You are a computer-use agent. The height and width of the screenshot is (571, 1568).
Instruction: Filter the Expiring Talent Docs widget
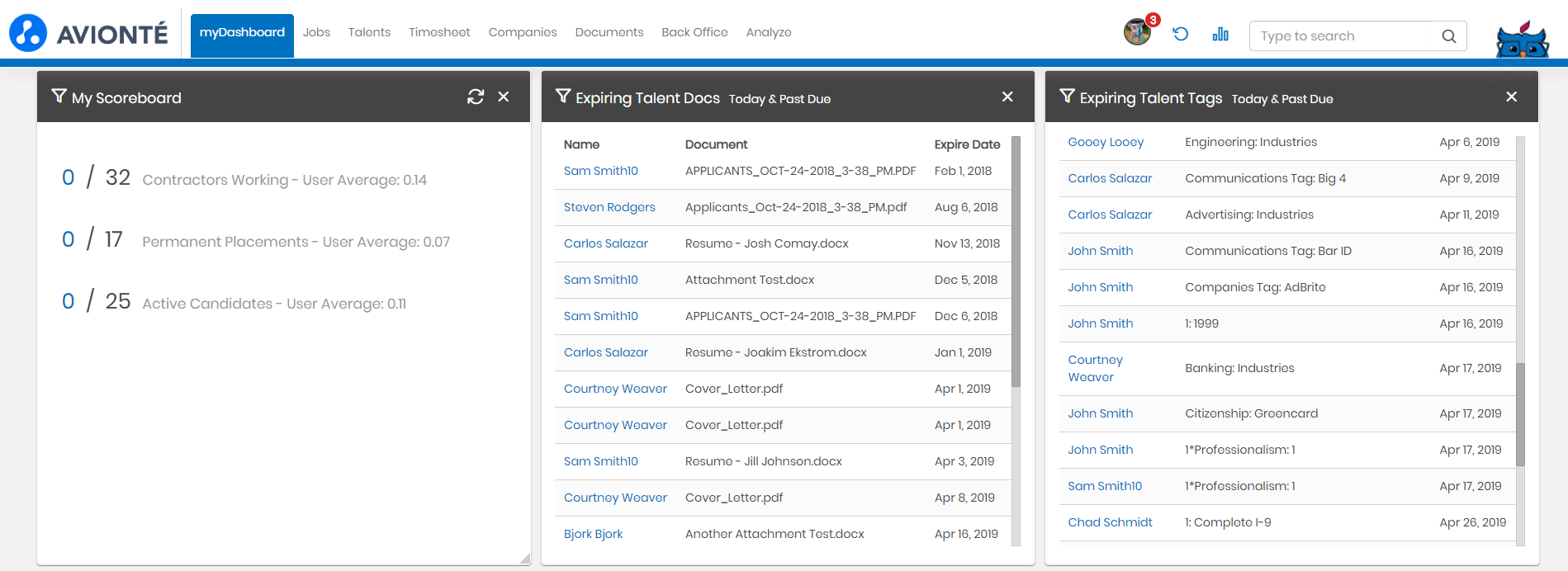[563, 97]
